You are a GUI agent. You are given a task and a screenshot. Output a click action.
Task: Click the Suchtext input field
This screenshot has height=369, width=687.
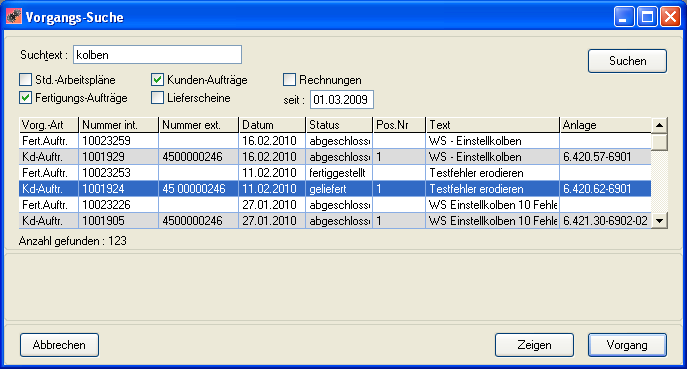157,55
